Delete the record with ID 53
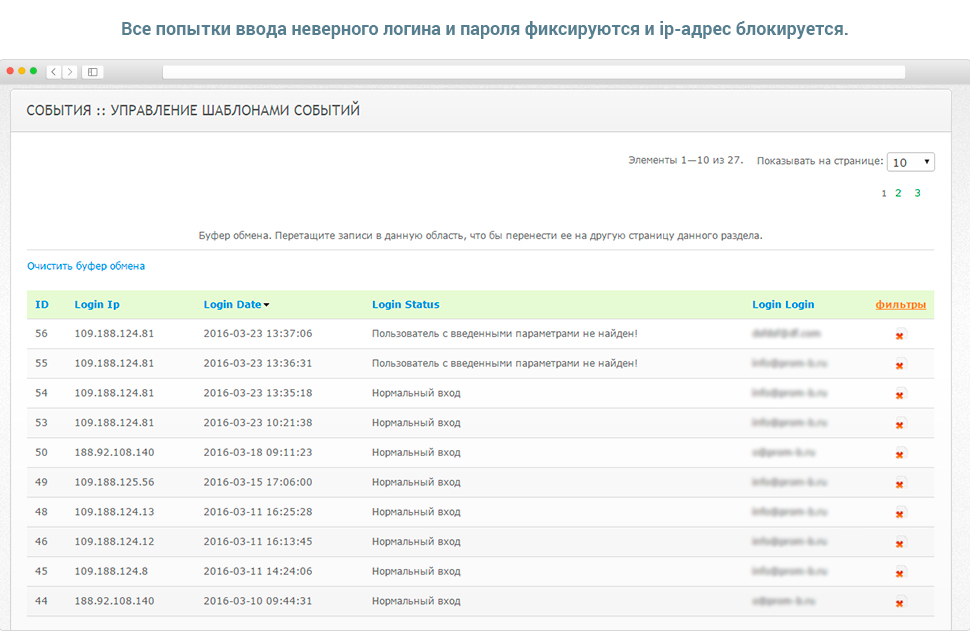The image size is (970, 640). click(900, 424)
